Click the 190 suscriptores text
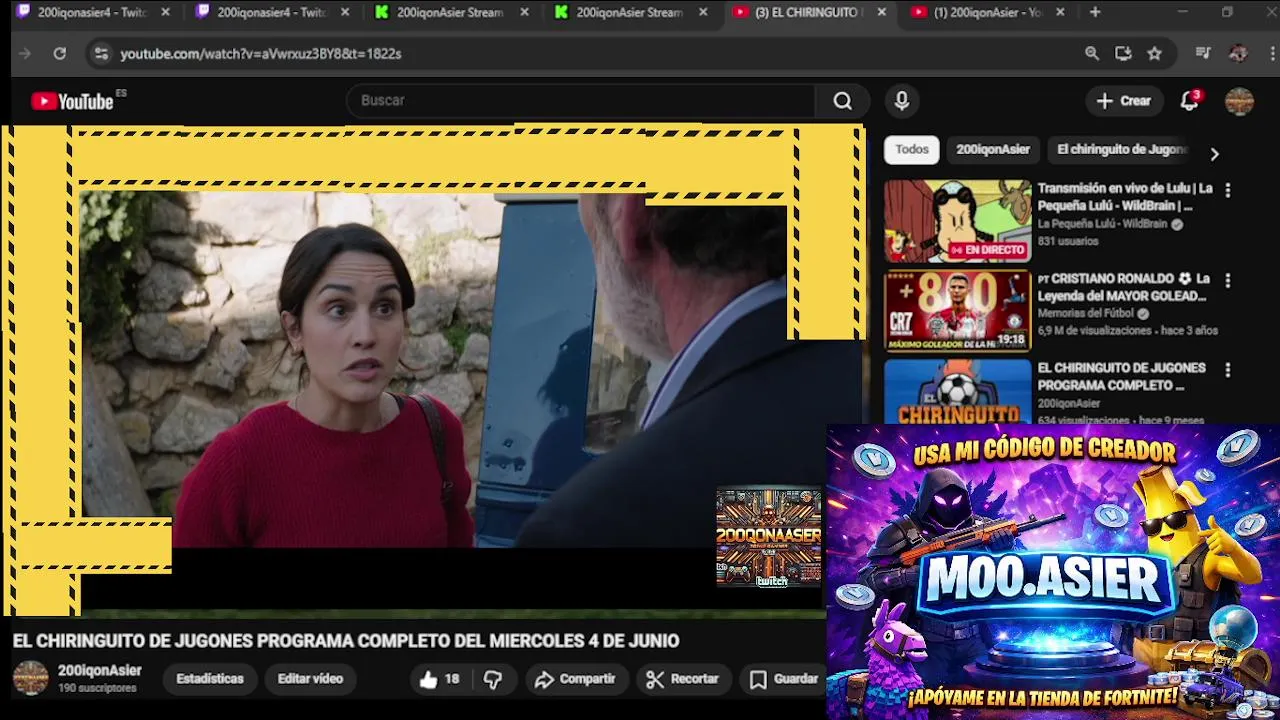This screenshot has width=1280, height=720. tap(97, 688)
